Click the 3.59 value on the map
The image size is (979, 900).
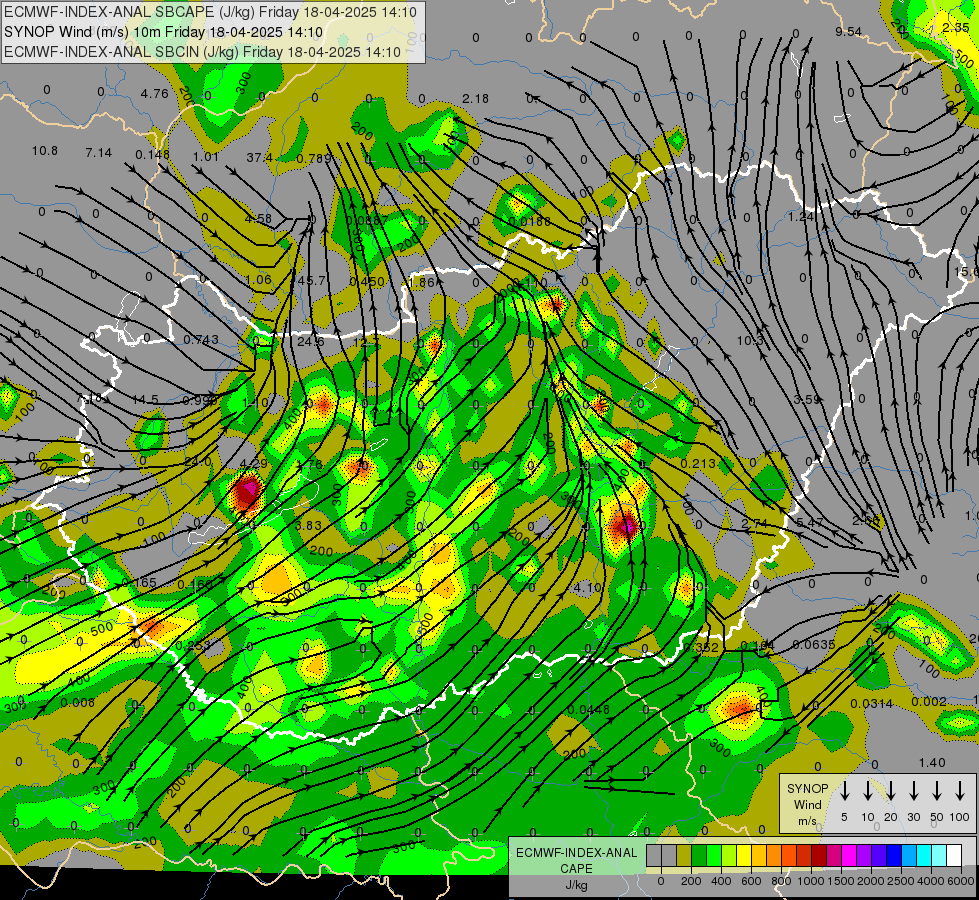click(x=806, y=399)
